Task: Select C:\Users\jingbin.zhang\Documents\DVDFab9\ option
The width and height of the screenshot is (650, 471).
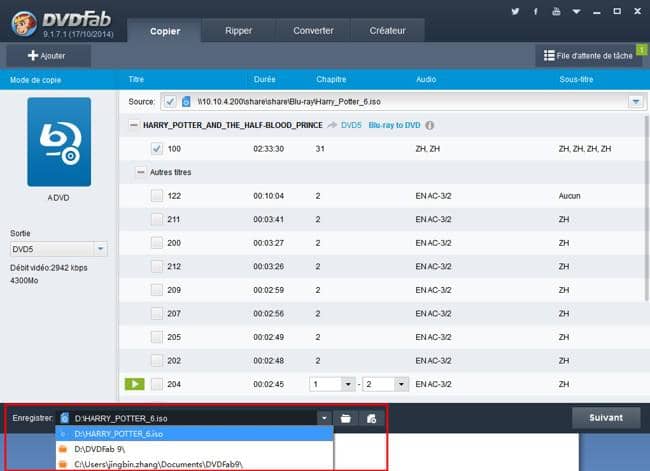Action: pos(194,464)
